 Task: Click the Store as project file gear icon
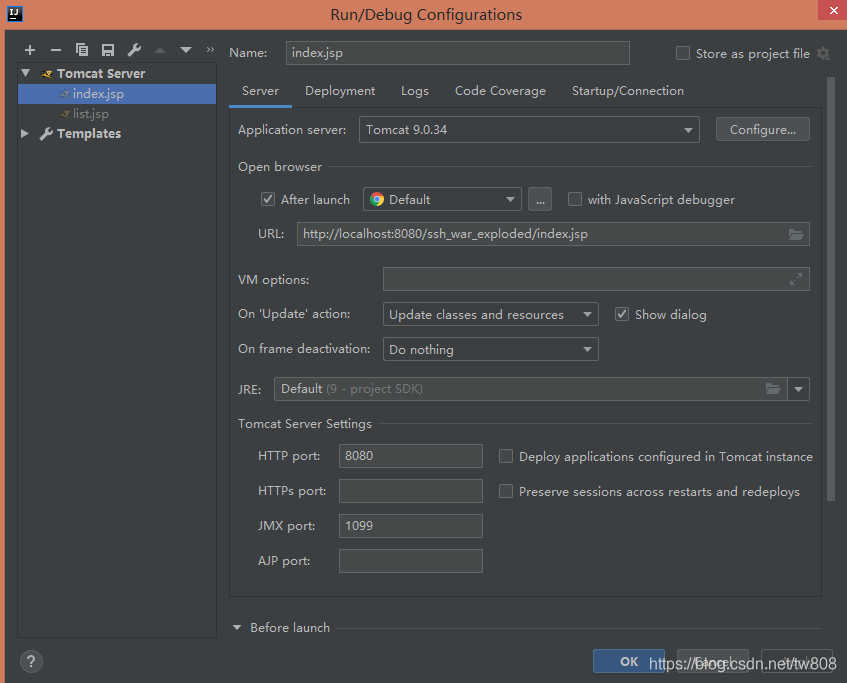[x=823, y=53]
